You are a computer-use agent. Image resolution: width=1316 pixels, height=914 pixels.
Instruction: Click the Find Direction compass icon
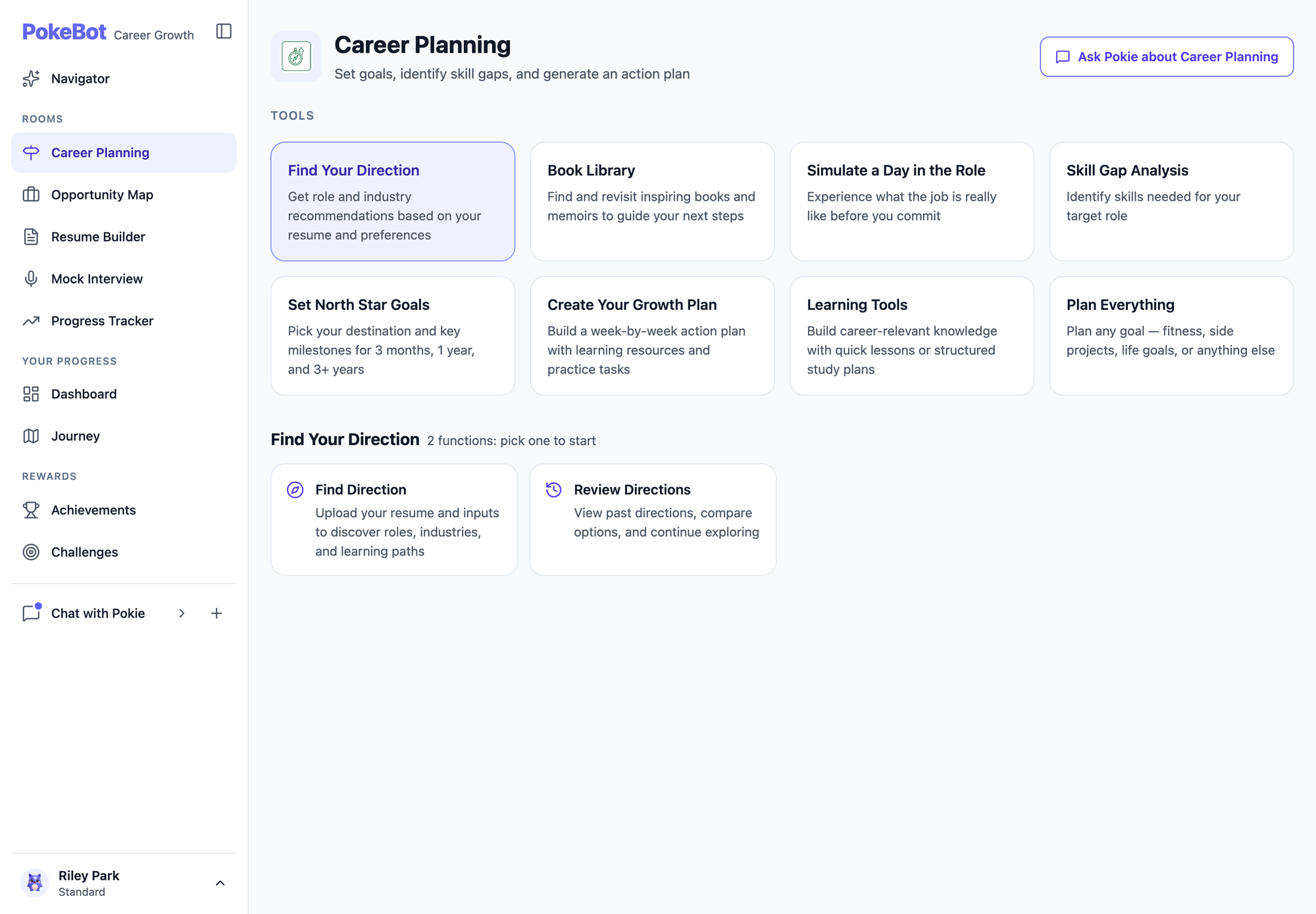click(x=295, y=490)
